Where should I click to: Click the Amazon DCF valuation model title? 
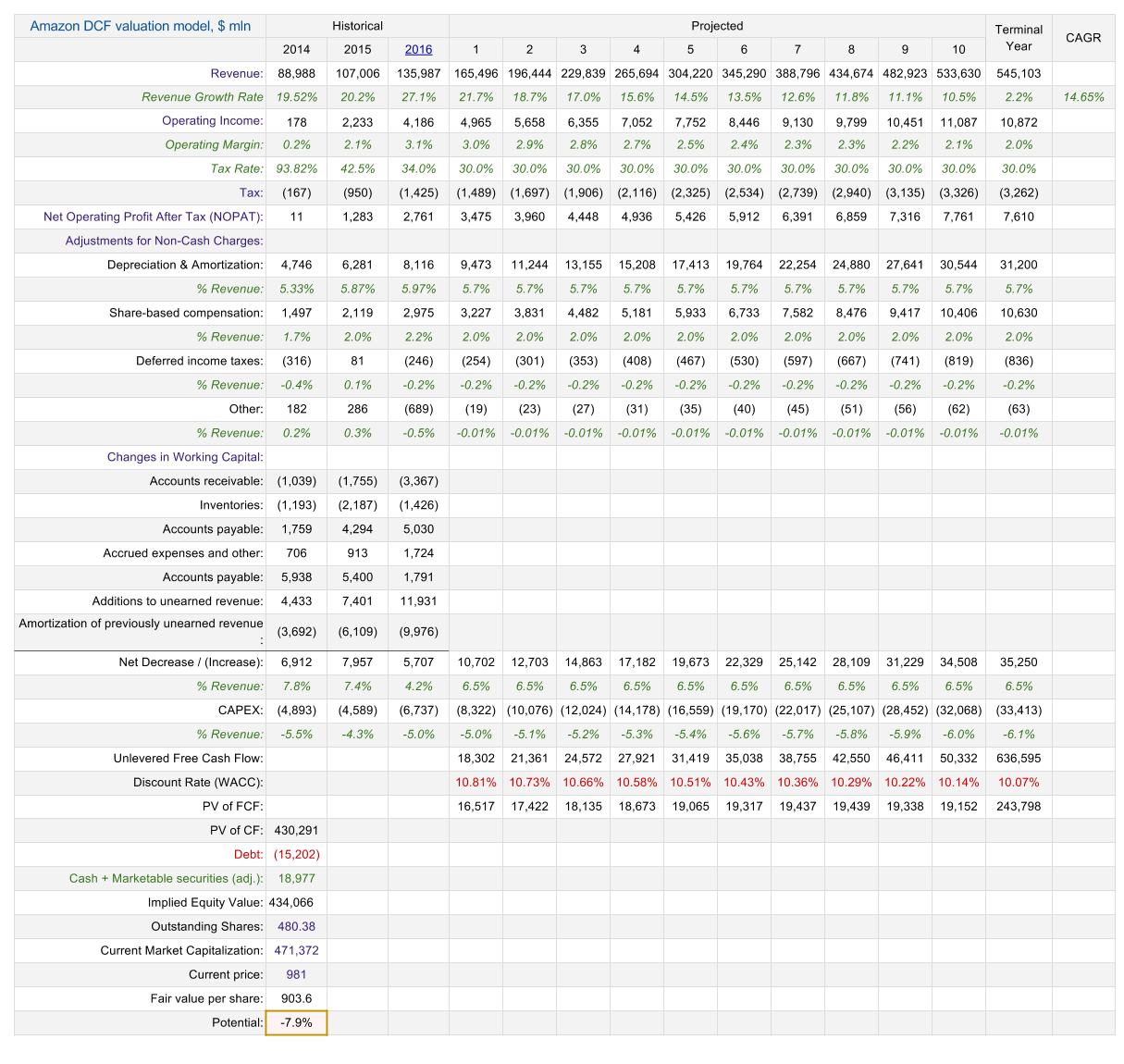[x=141, y=26]
